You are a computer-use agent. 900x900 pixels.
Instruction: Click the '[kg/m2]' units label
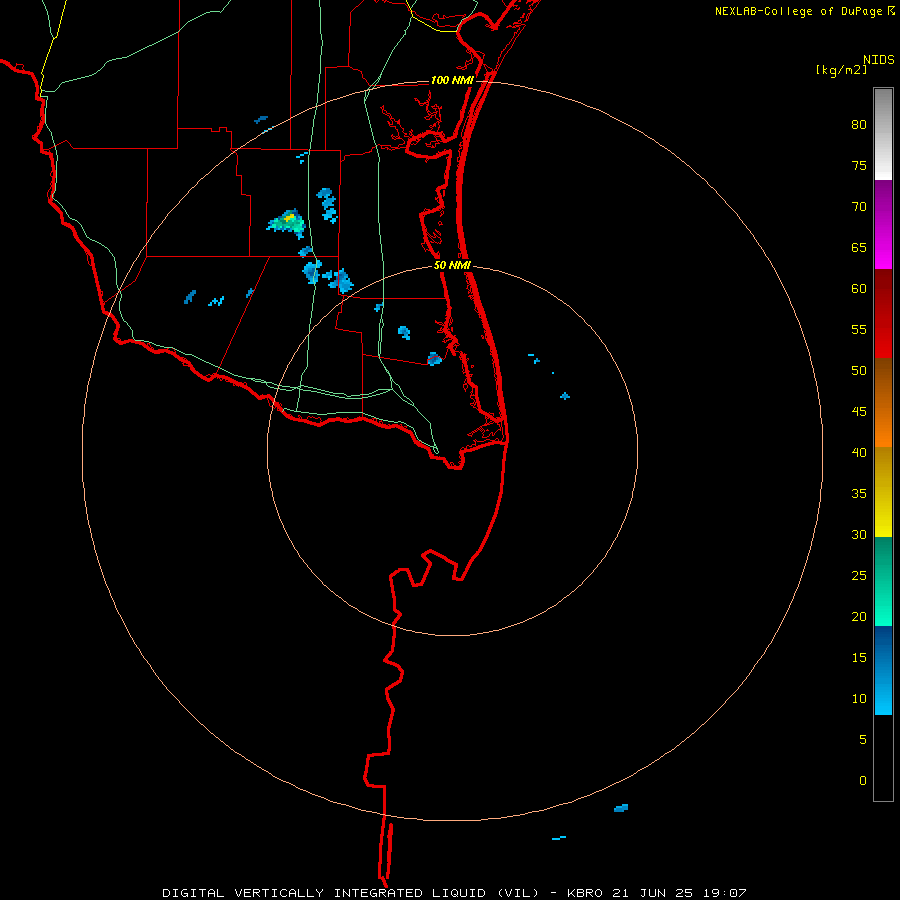[841, 70]
